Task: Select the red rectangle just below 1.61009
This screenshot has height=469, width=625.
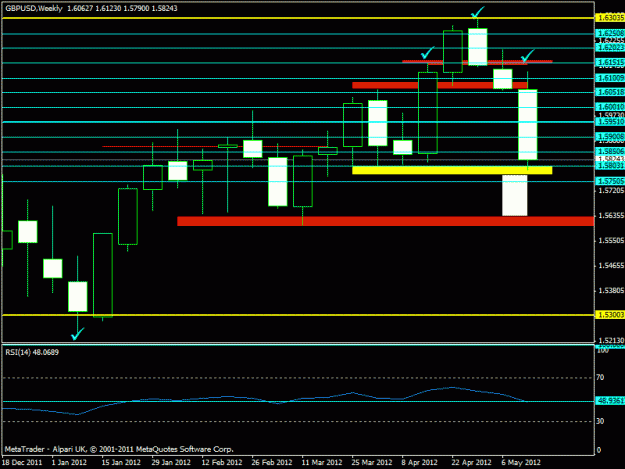Action: (x=440, y=85)
